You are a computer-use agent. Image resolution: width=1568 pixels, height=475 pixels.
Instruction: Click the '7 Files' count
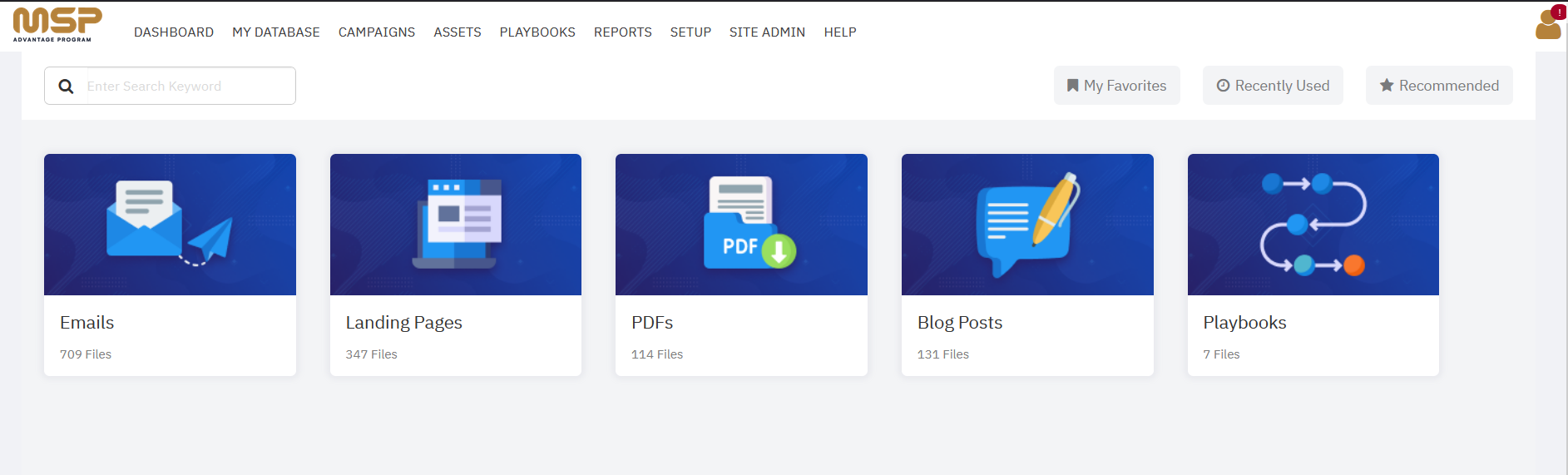coord(1221,354)
